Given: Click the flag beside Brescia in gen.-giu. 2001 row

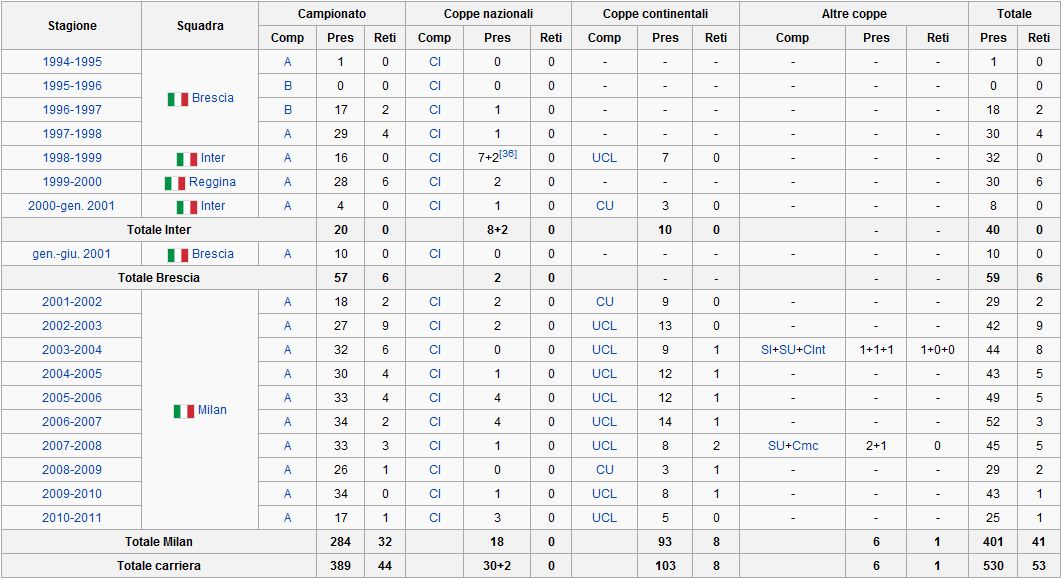Looking at the screenshot, I should coord(178,255).
